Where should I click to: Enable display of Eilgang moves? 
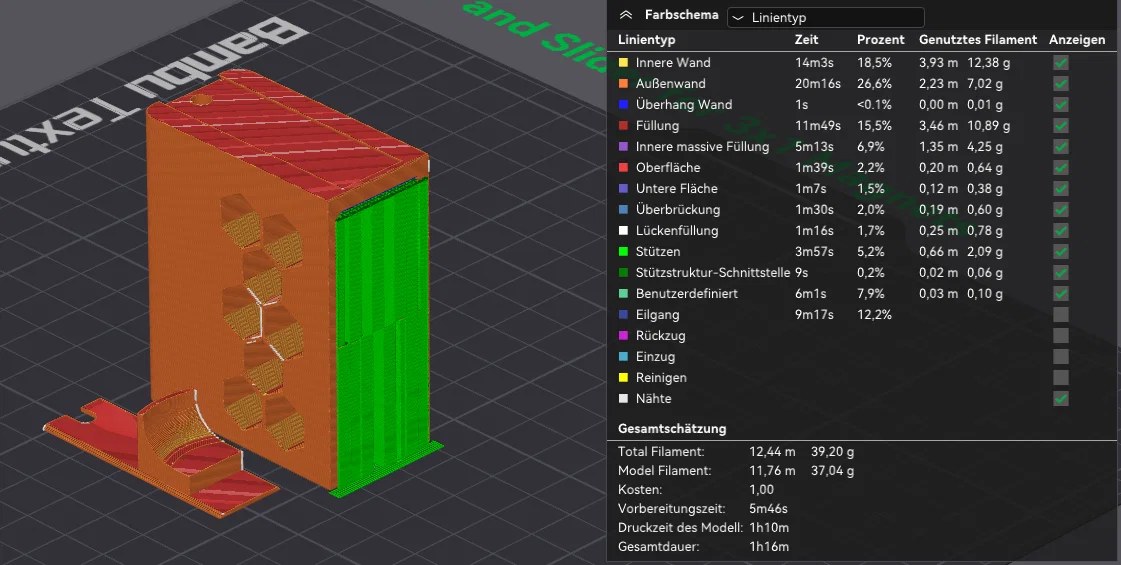point(1061,315)
